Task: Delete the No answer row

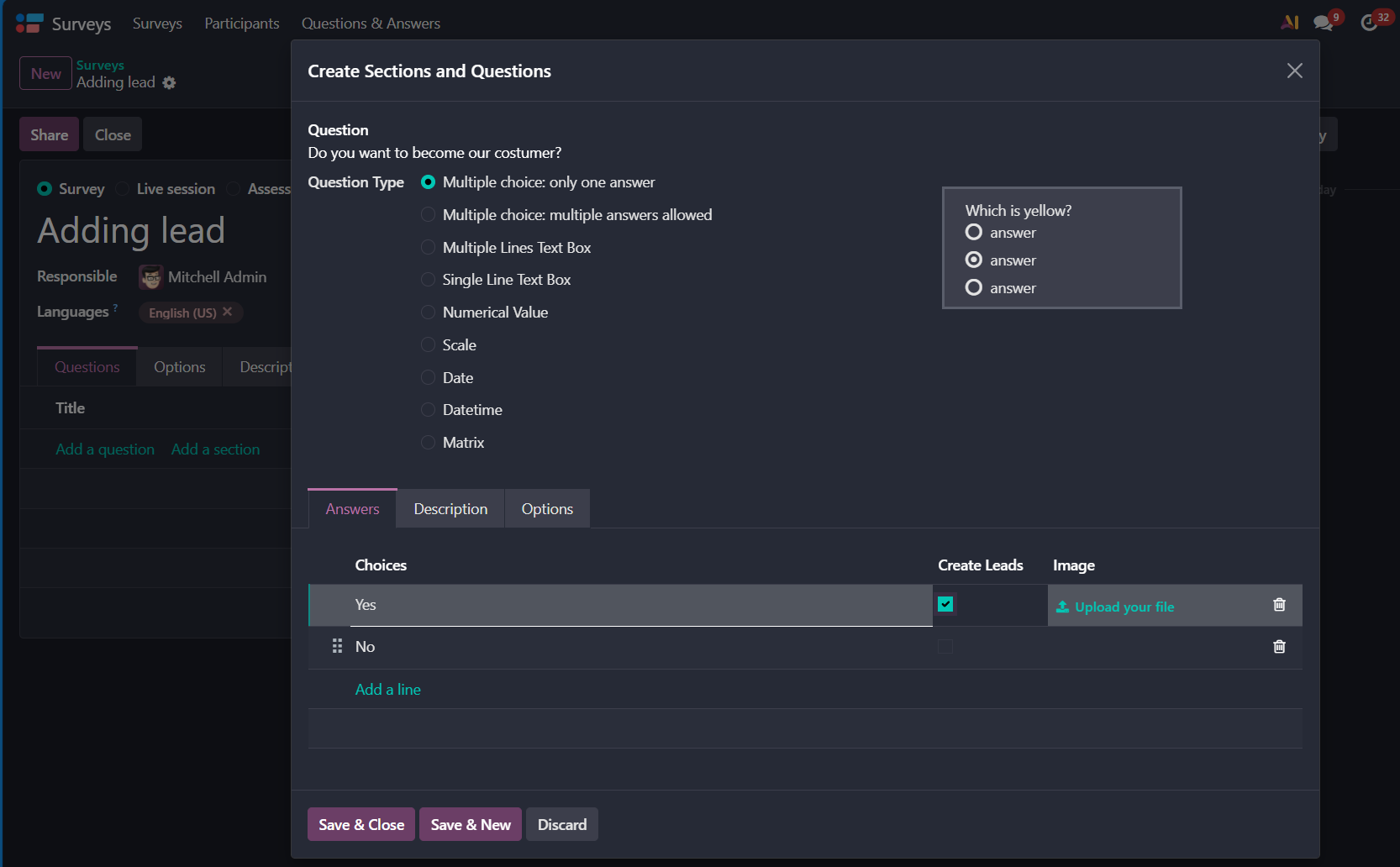Action: tap(1279, 646)
